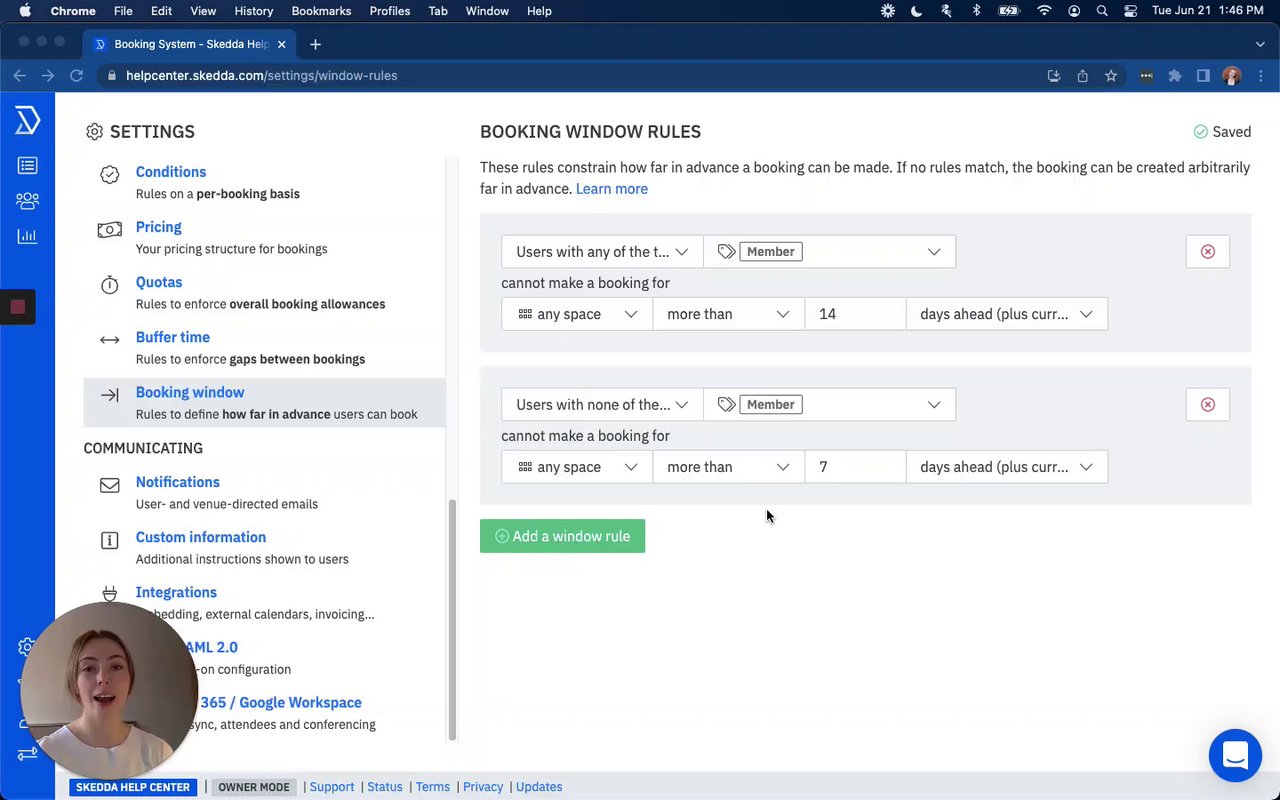Open the History menu
The height and width of the screenshot is (800, 1280).
253,11
